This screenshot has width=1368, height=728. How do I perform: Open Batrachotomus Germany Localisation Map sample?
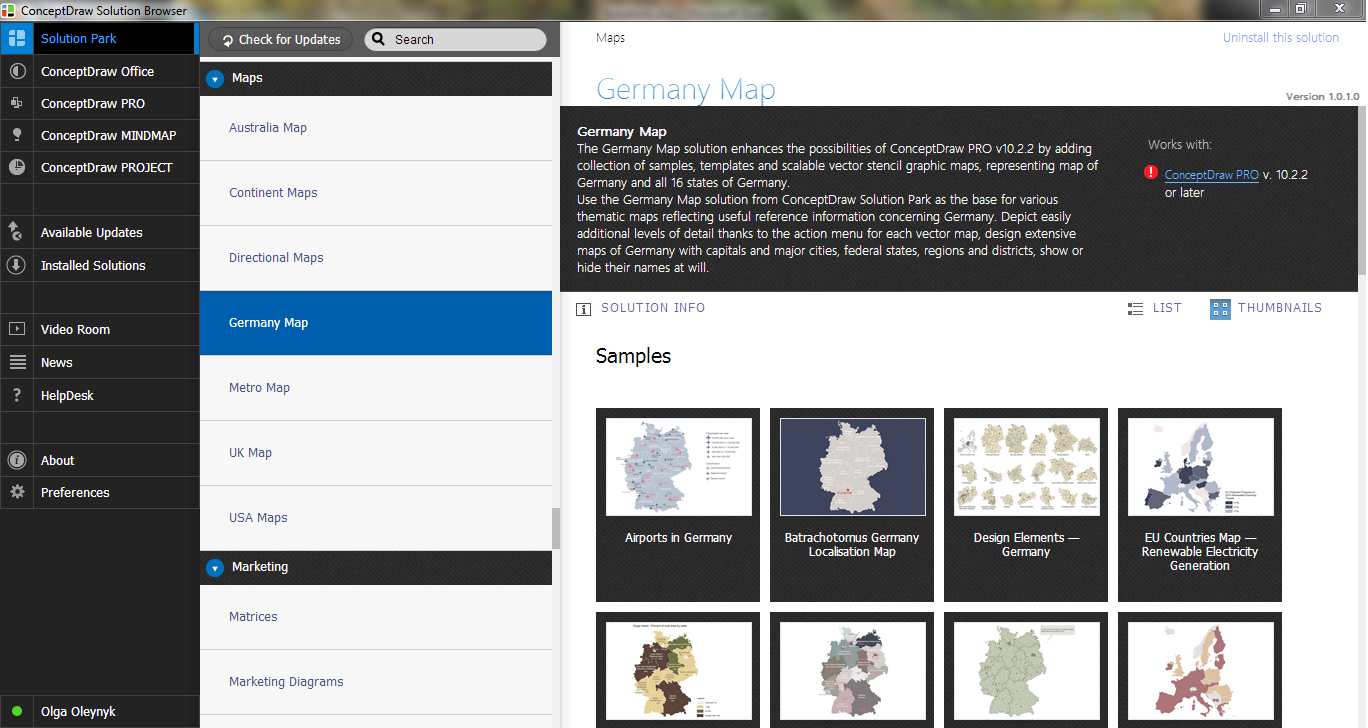pos(852,504)
